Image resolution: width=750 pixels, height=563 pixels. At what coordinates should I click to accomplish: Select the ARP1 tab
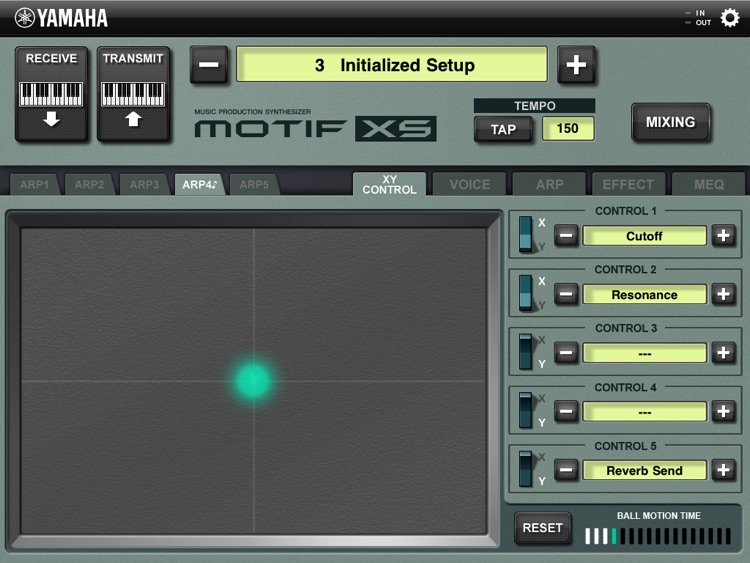[x=34, y=185]
